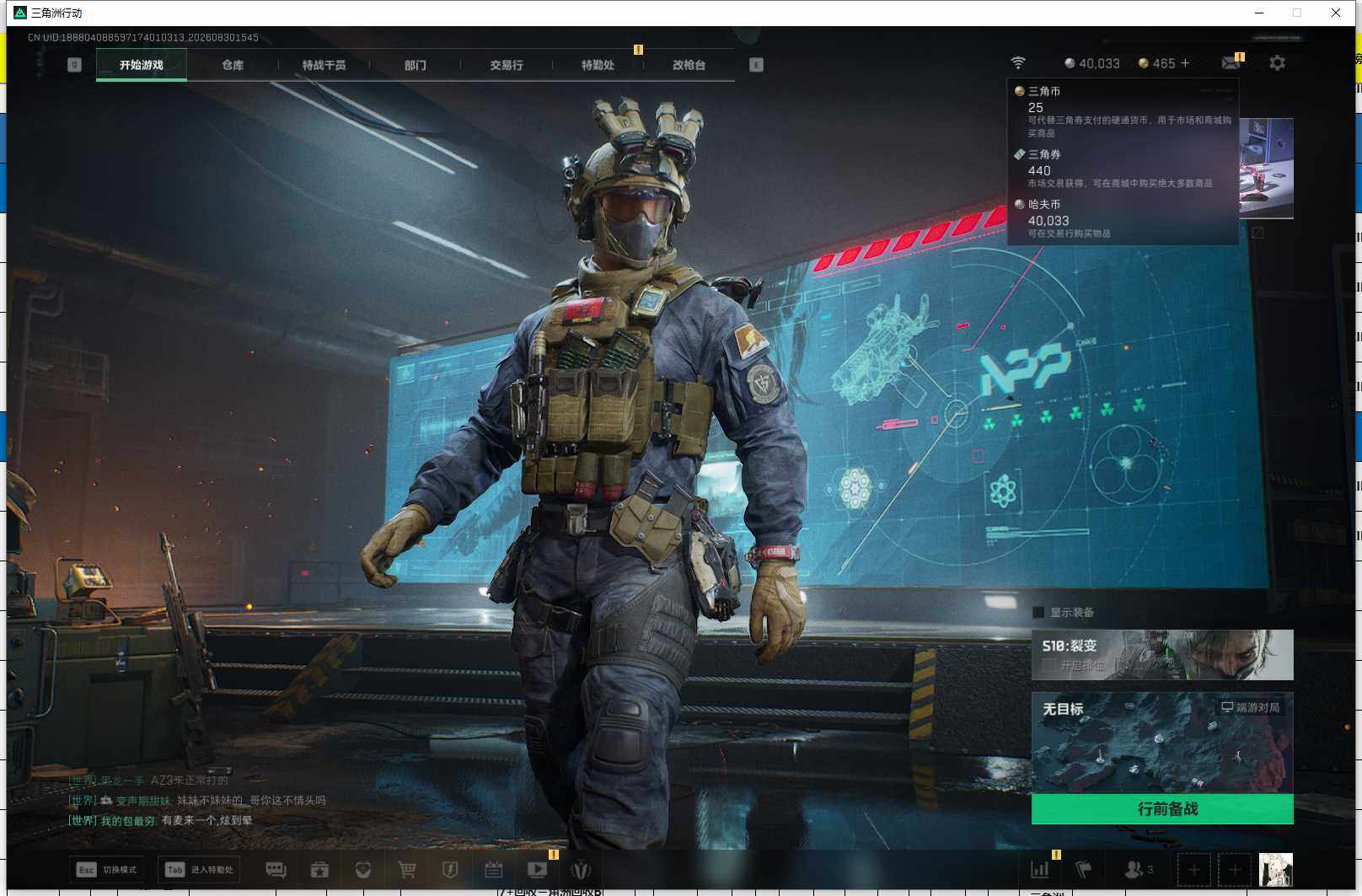Click the network signal icon

(1018, 63)
